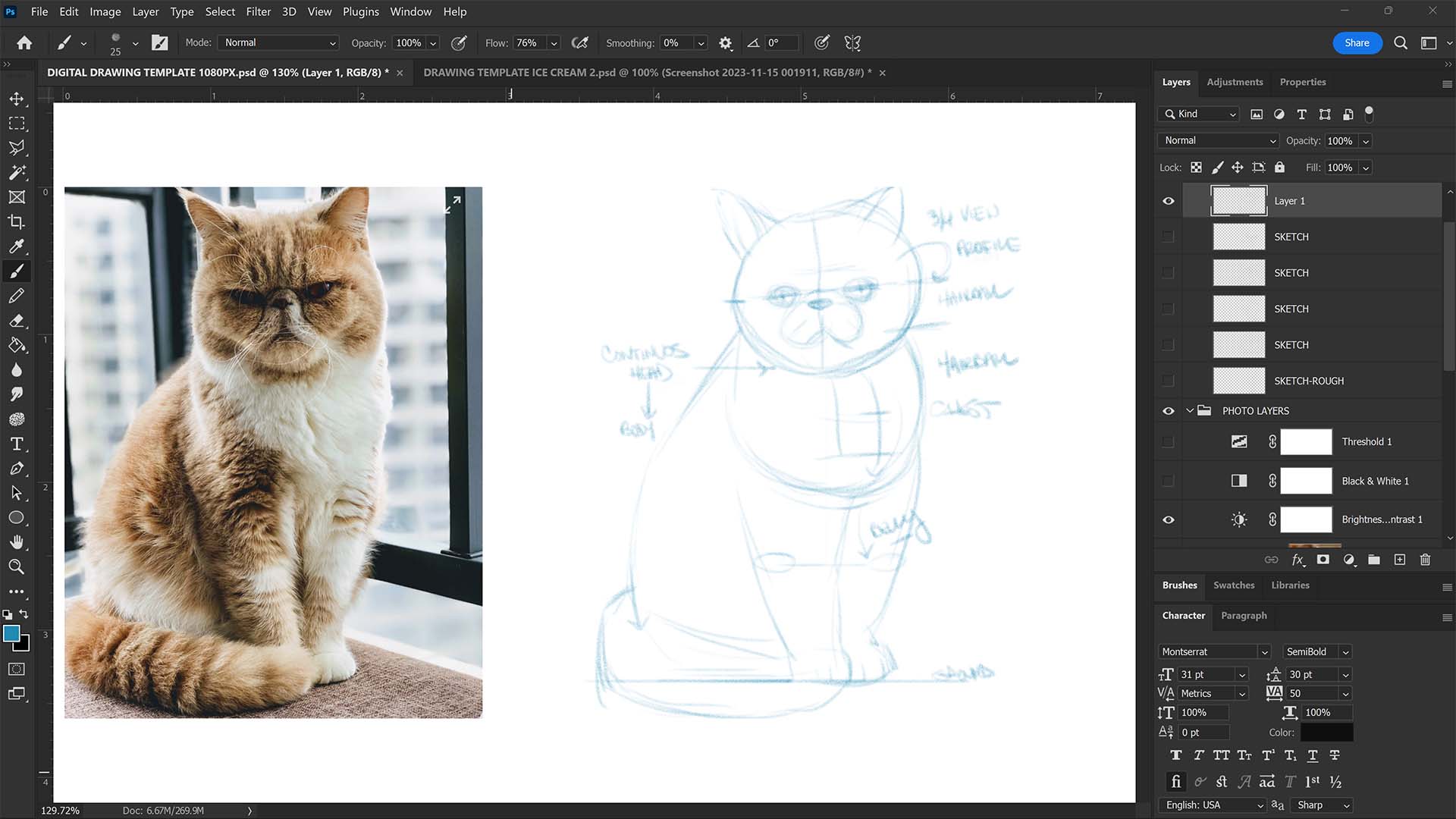Select the Pencil tool in toolbar
Viewport: 1456px width, 819px height.
(x=16, y=296)
